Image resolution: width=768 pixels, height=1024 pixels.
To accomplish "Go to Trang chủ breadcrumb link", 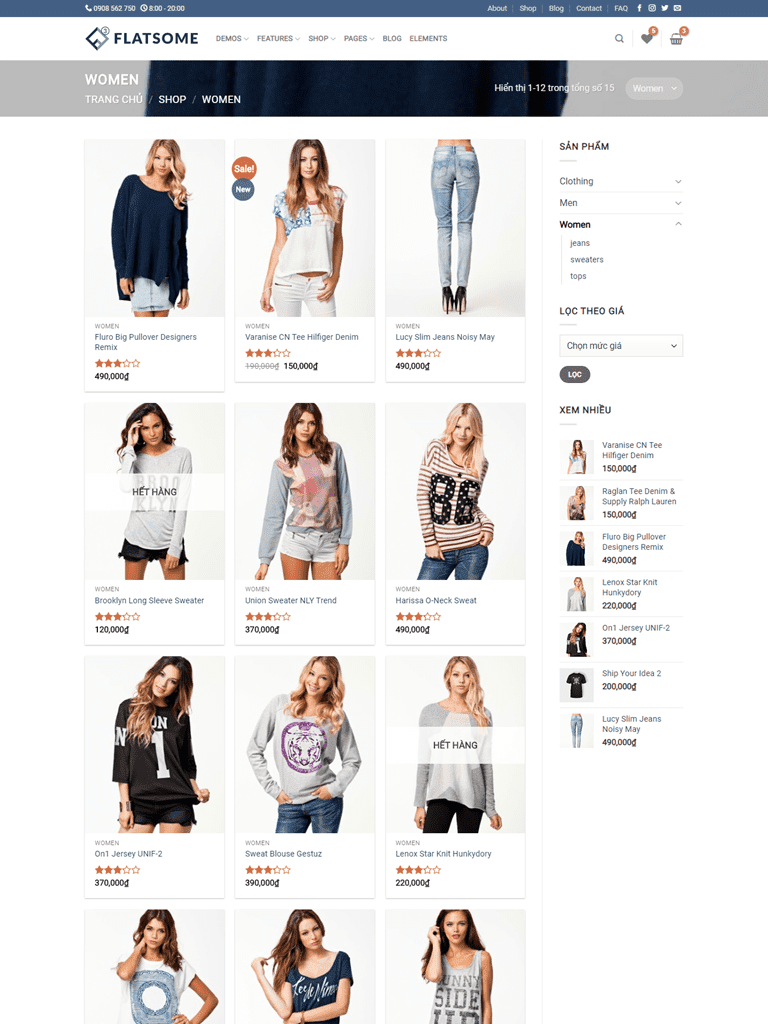I will (x=114, y=99).
